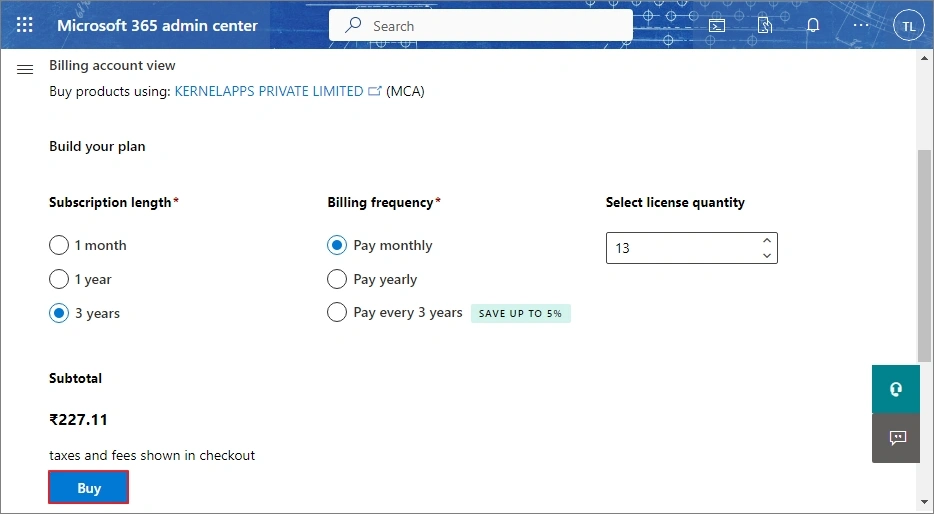
Task: Click the Subscription length label
Action: [110, 203]
